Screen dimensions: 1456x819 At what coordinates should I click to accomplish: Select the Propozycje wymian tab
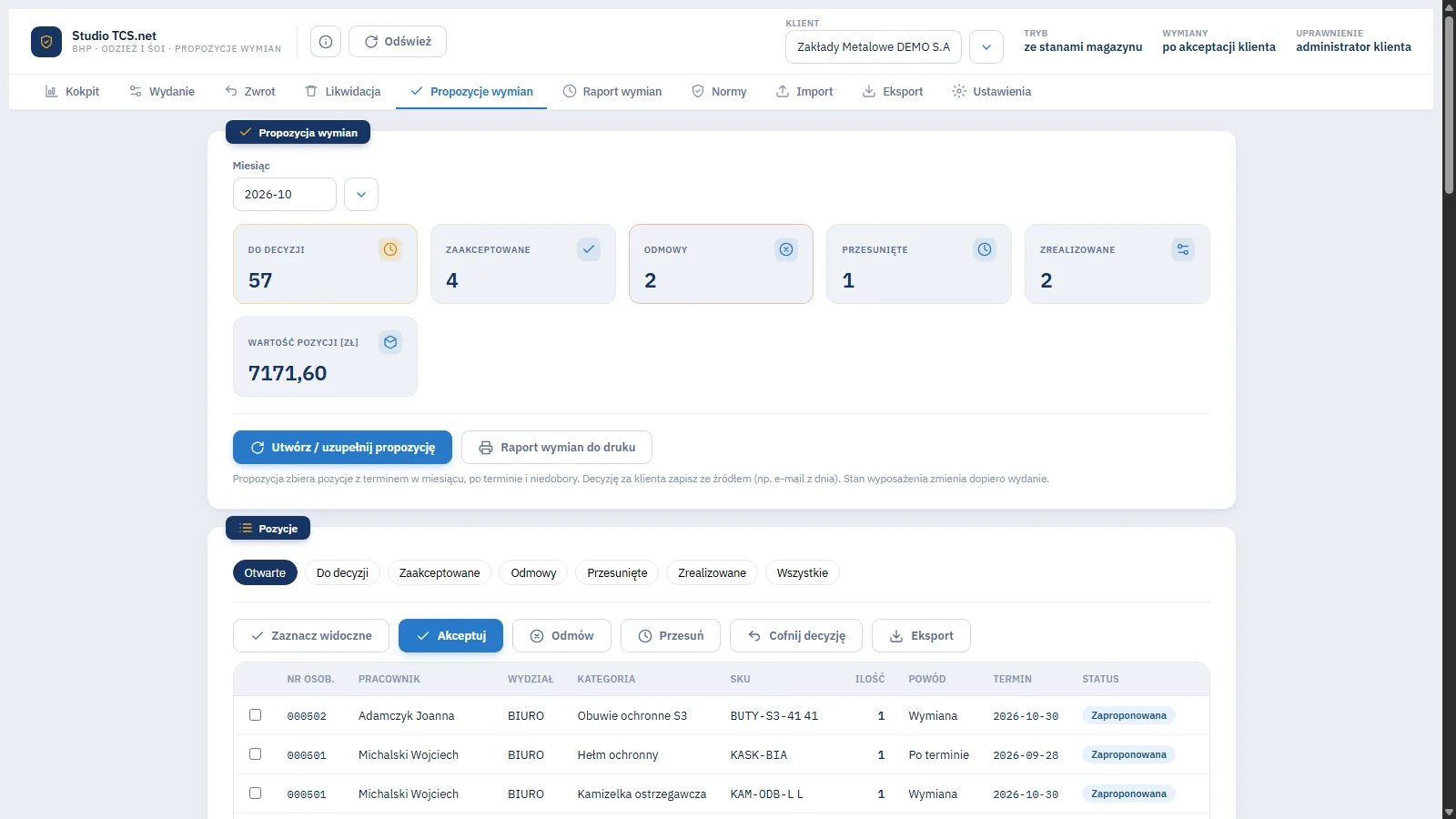click(x=471, y=92)
